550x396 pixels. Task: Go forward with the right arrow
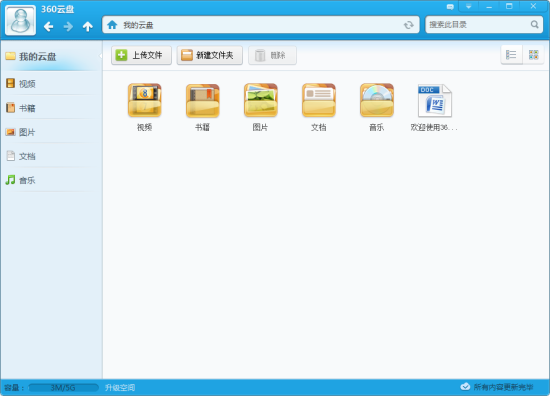pos(68,26)
